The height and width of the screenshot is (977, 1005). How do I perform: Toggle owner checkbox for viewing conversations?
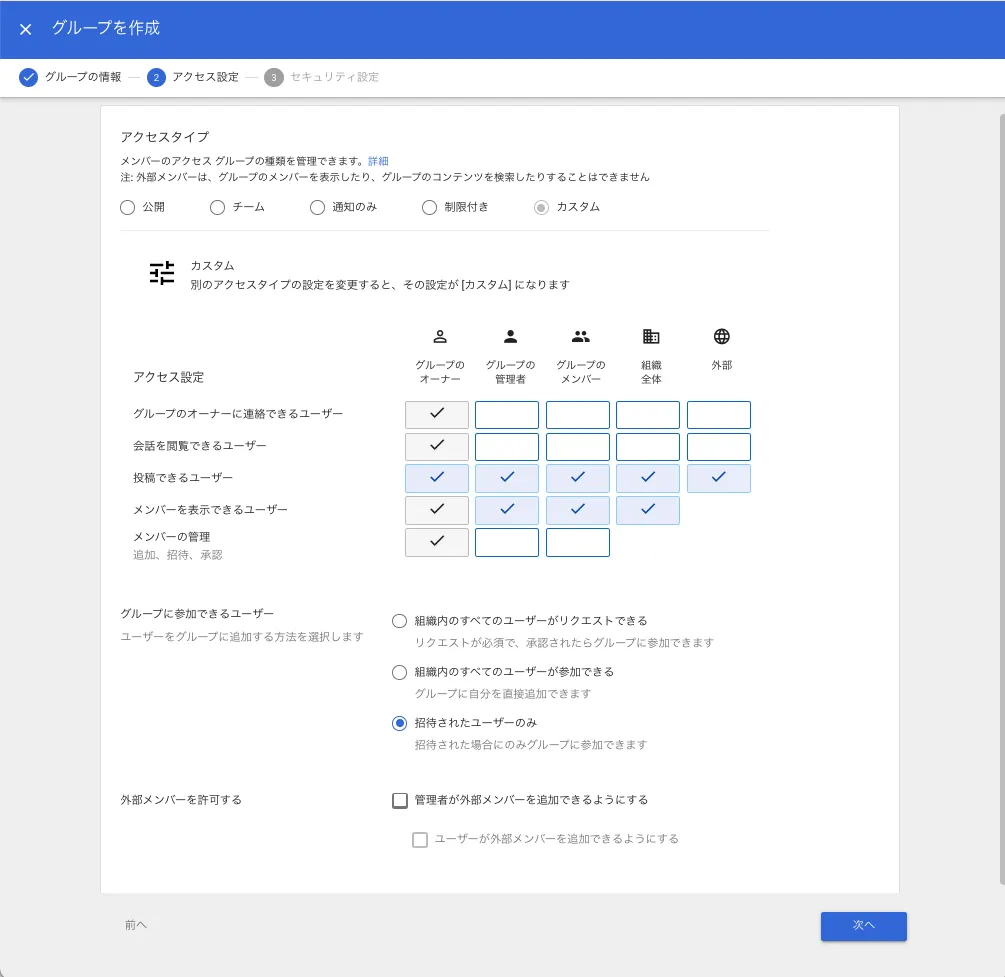436,447
